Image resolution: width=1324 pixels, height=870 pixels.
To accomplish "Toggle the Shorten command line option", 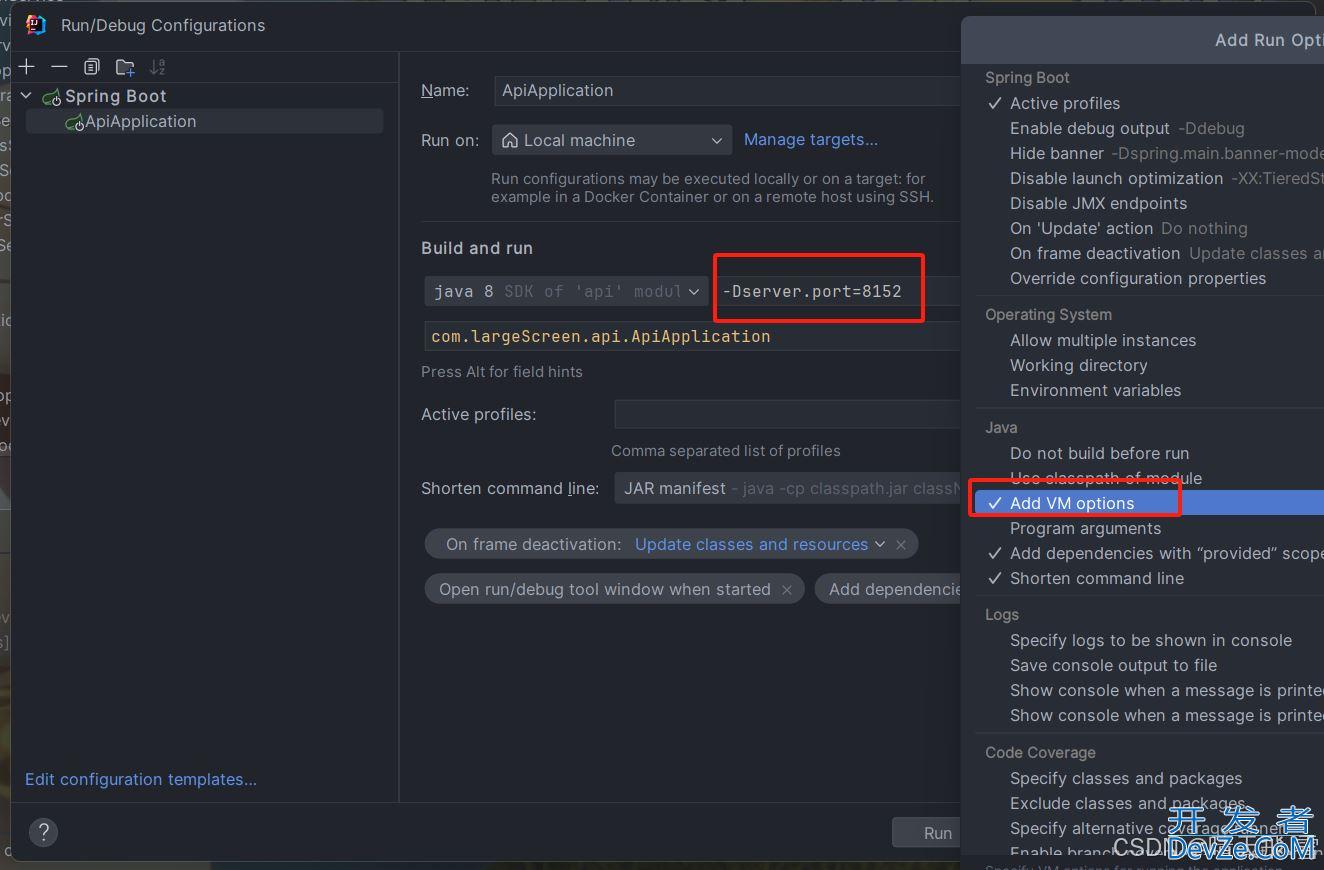I will click(x=1096, y=578).
